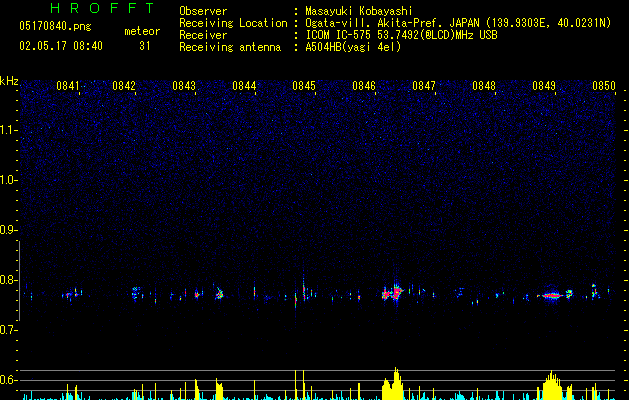Select the meteor count value 31
Screen dimensions: 629x400
click(x=145, y=46)
